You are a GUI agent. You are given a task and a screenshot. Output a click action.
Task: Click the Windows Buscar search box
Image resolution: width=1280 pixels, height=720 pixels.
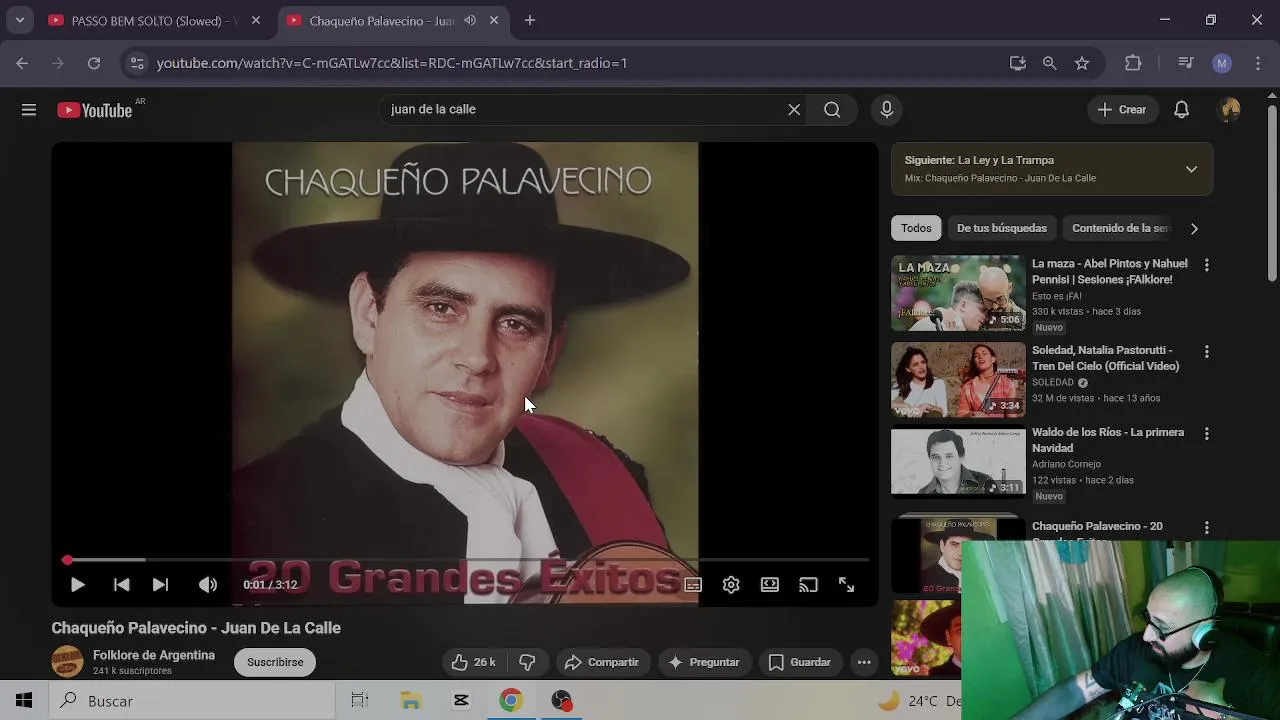192,701
